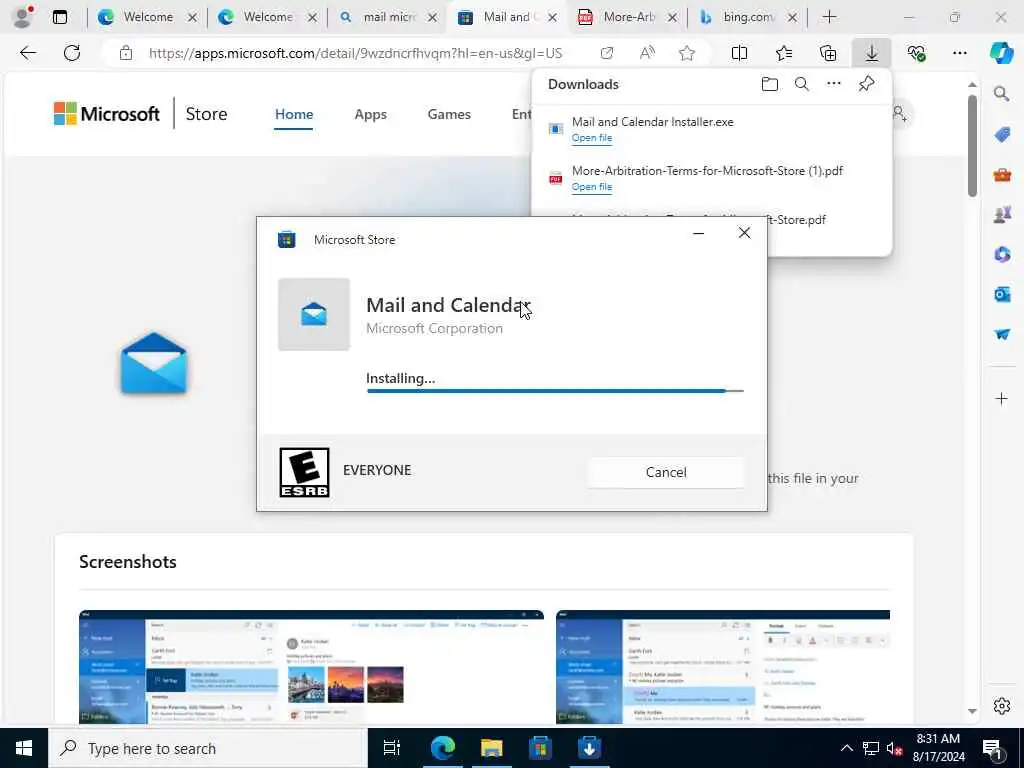Open the tab actions menu icon
Image resolution: width=1024 pixels, height=768 pixels.
[60, 17]
